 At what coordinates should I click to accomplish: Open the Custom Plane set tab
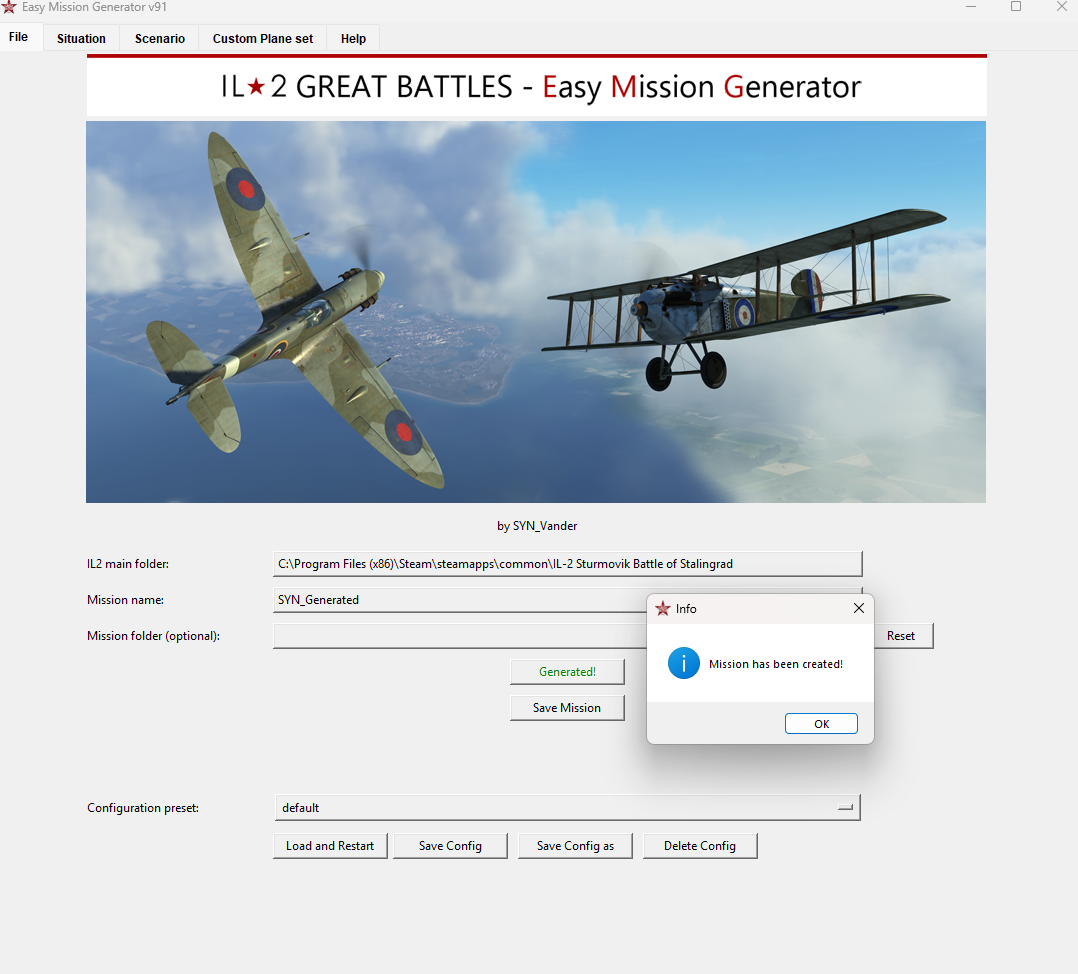pyautogui.click(x=263, y=38)
